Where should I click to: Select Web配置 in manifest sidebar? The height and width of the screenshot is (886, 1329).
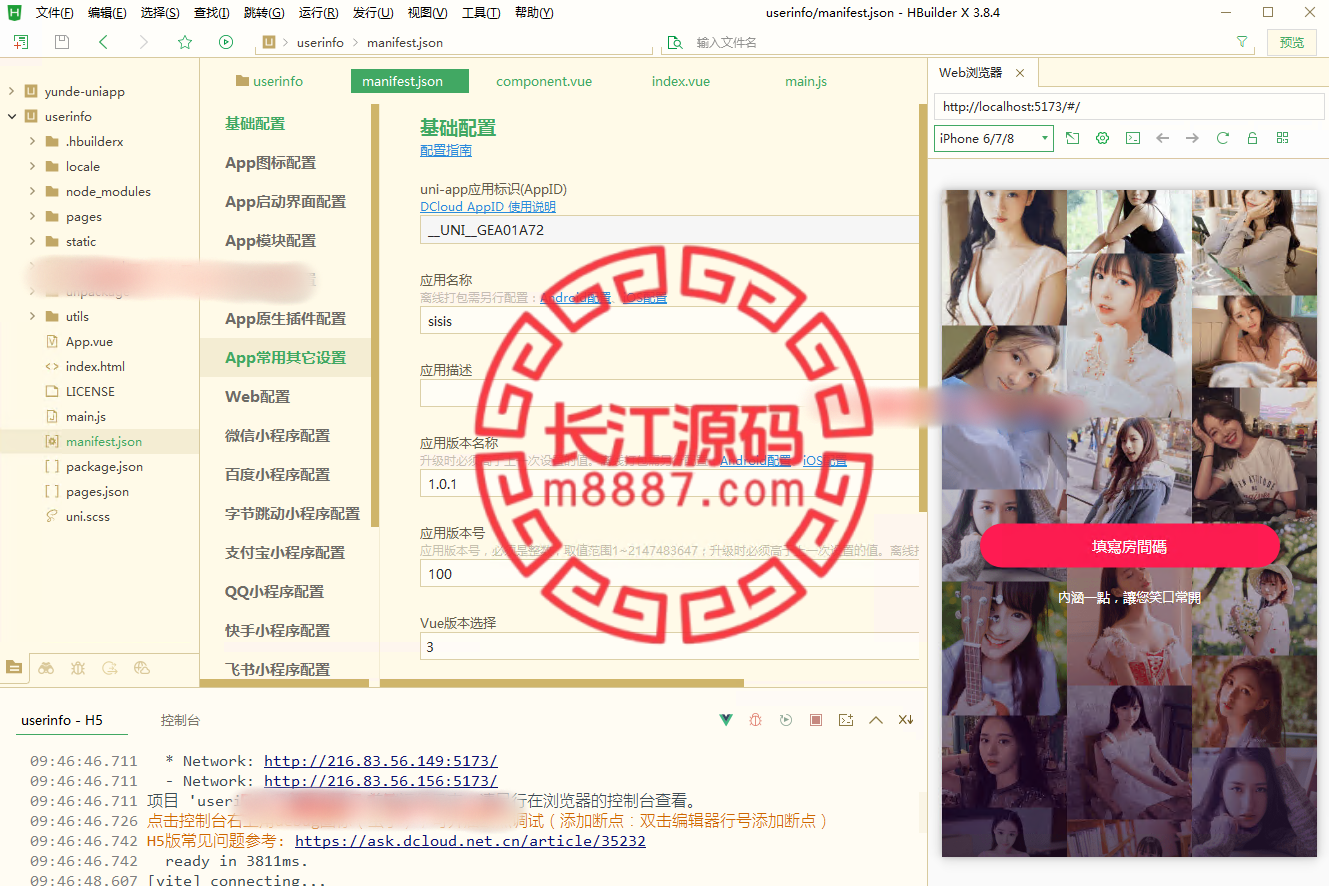click(x=257, y=397)
